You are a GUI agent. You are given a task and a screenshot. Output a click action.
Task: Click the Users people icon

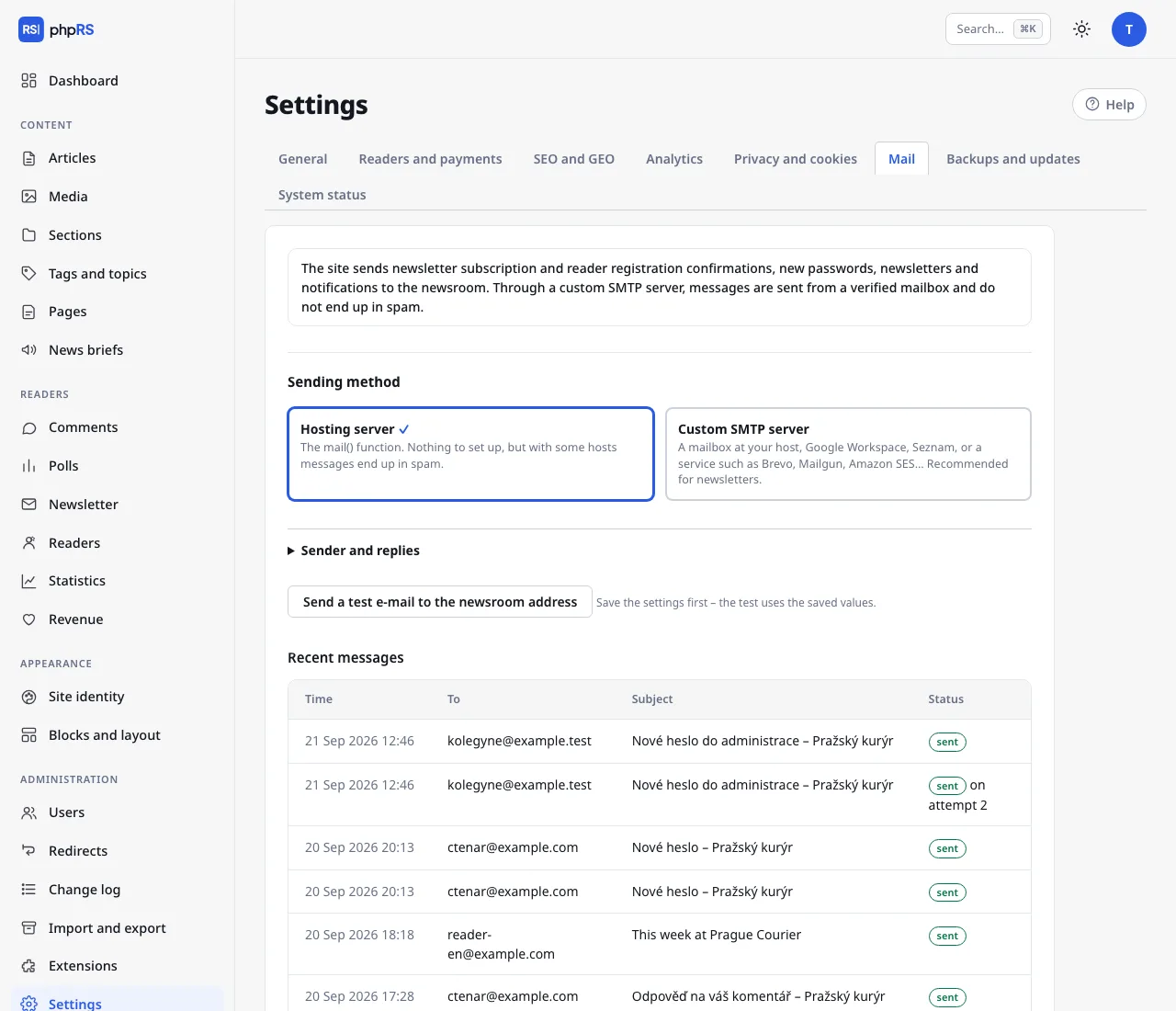click(29, 812)
